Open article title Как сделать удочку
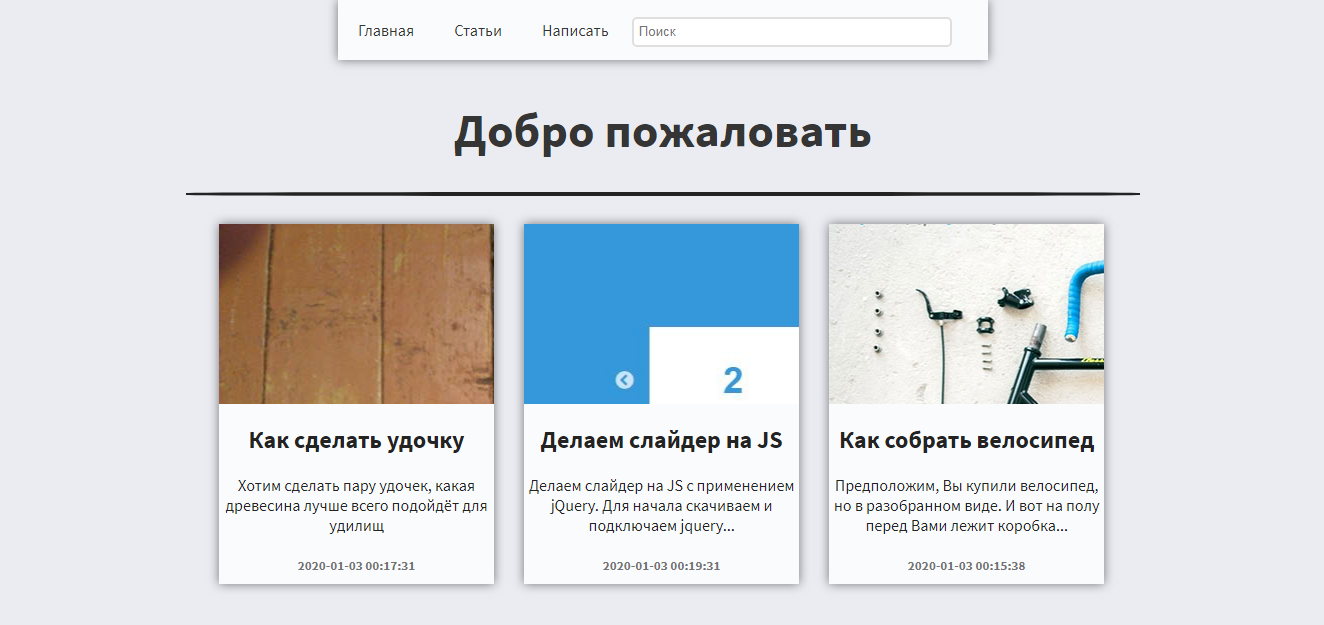The image size is (1324, 625). [356, 440]
